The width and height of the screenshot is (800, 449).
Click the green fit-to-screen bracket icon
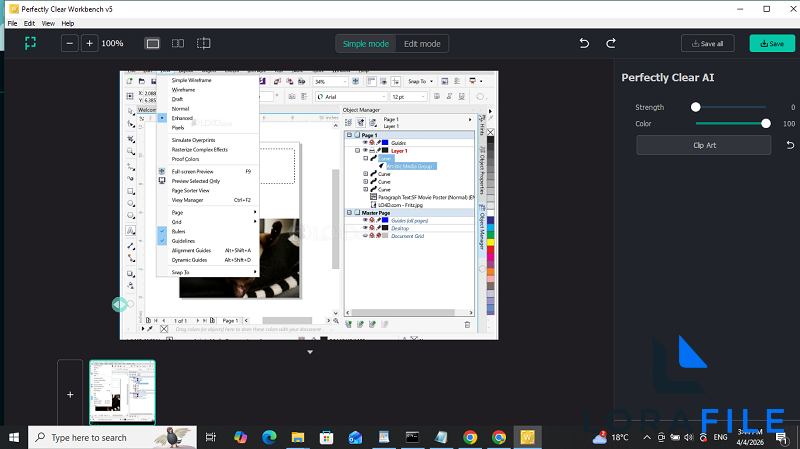tap(31, 43)
